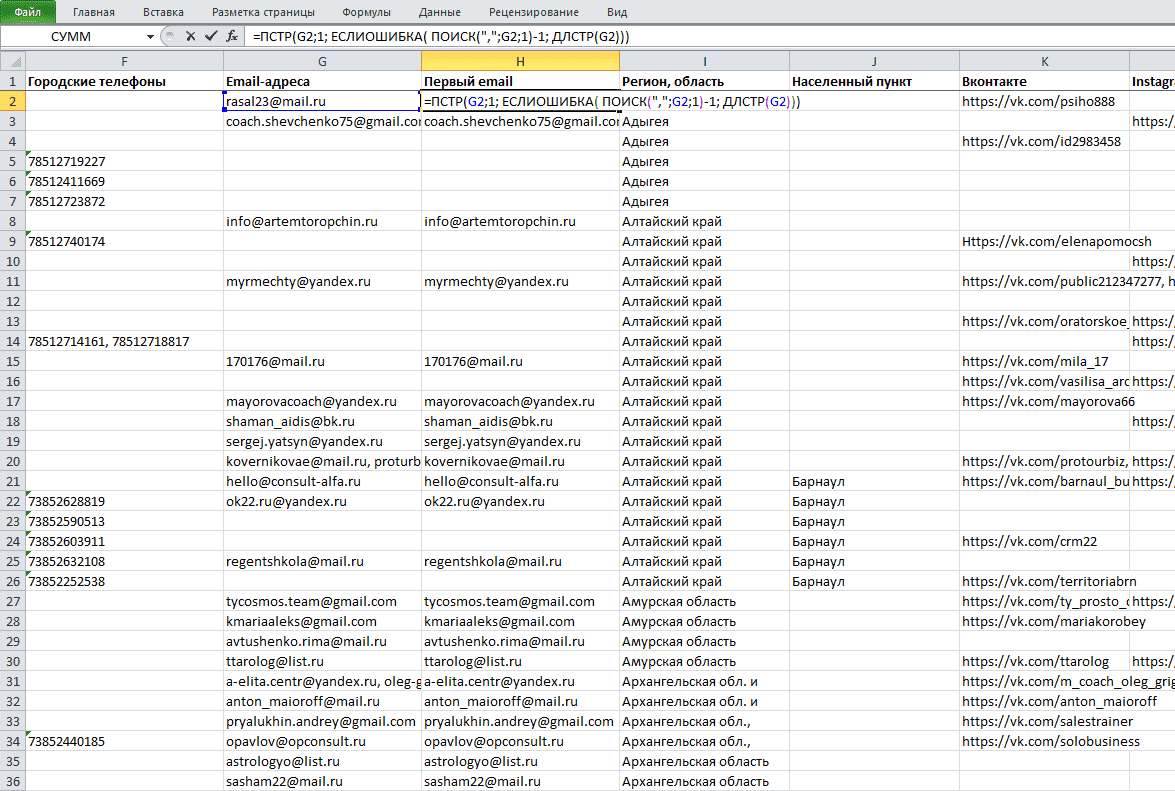Click anton_maioroff@mail.ru in column H
This screenshot has width=1175, height=791.
520,701
